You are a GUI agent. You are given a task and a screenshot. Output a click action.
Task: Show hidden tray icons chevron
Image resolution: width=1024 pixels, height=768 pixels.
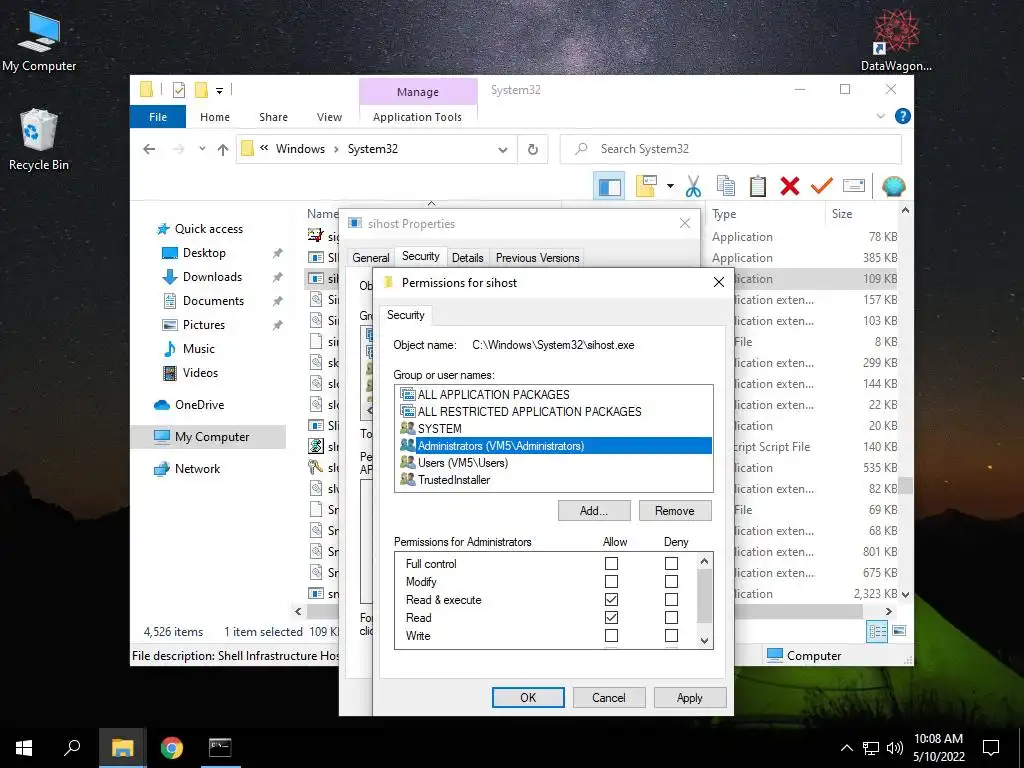[846, 748]
